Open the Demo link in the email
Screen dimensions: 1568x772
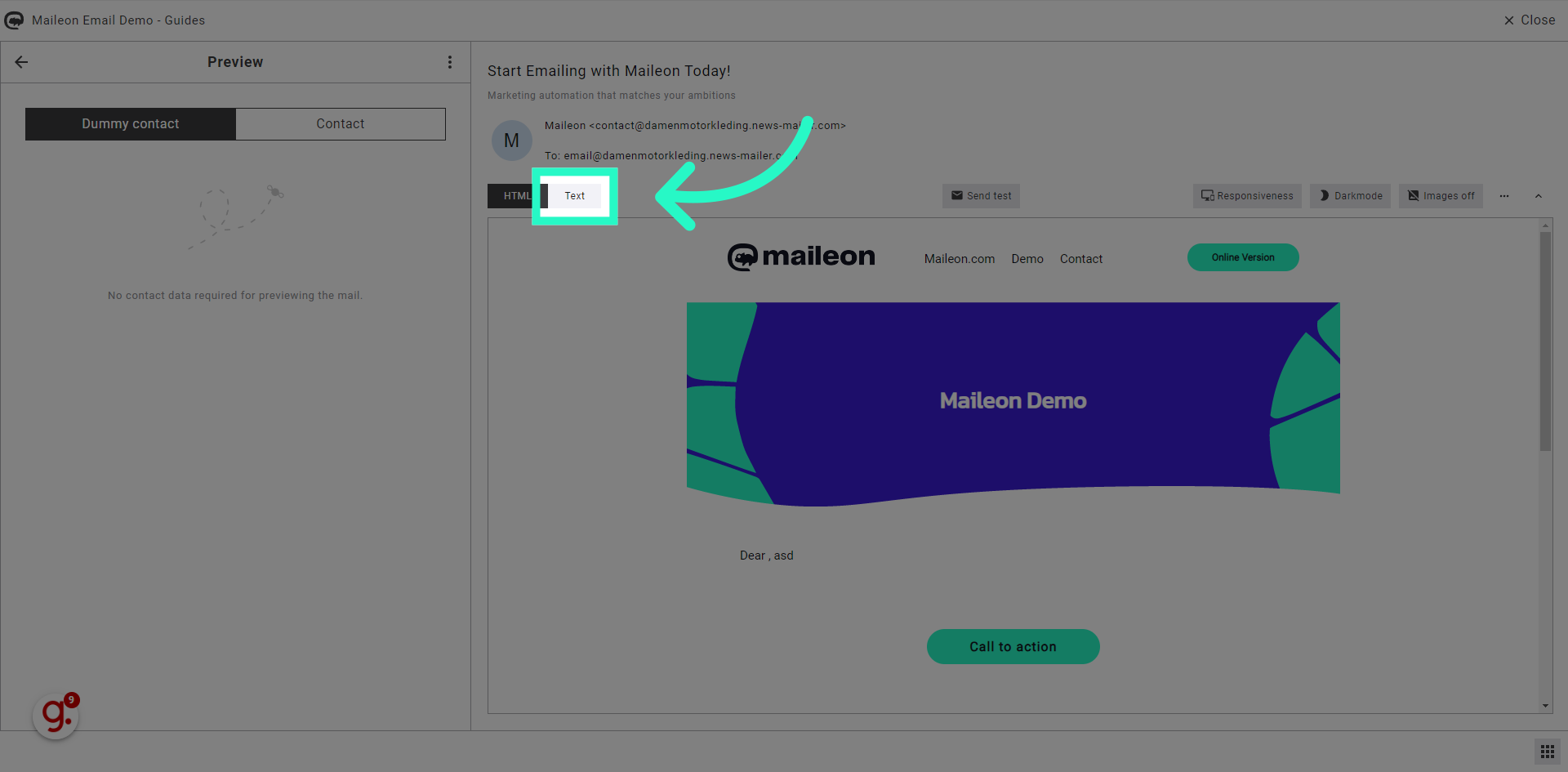(1027, 259)
